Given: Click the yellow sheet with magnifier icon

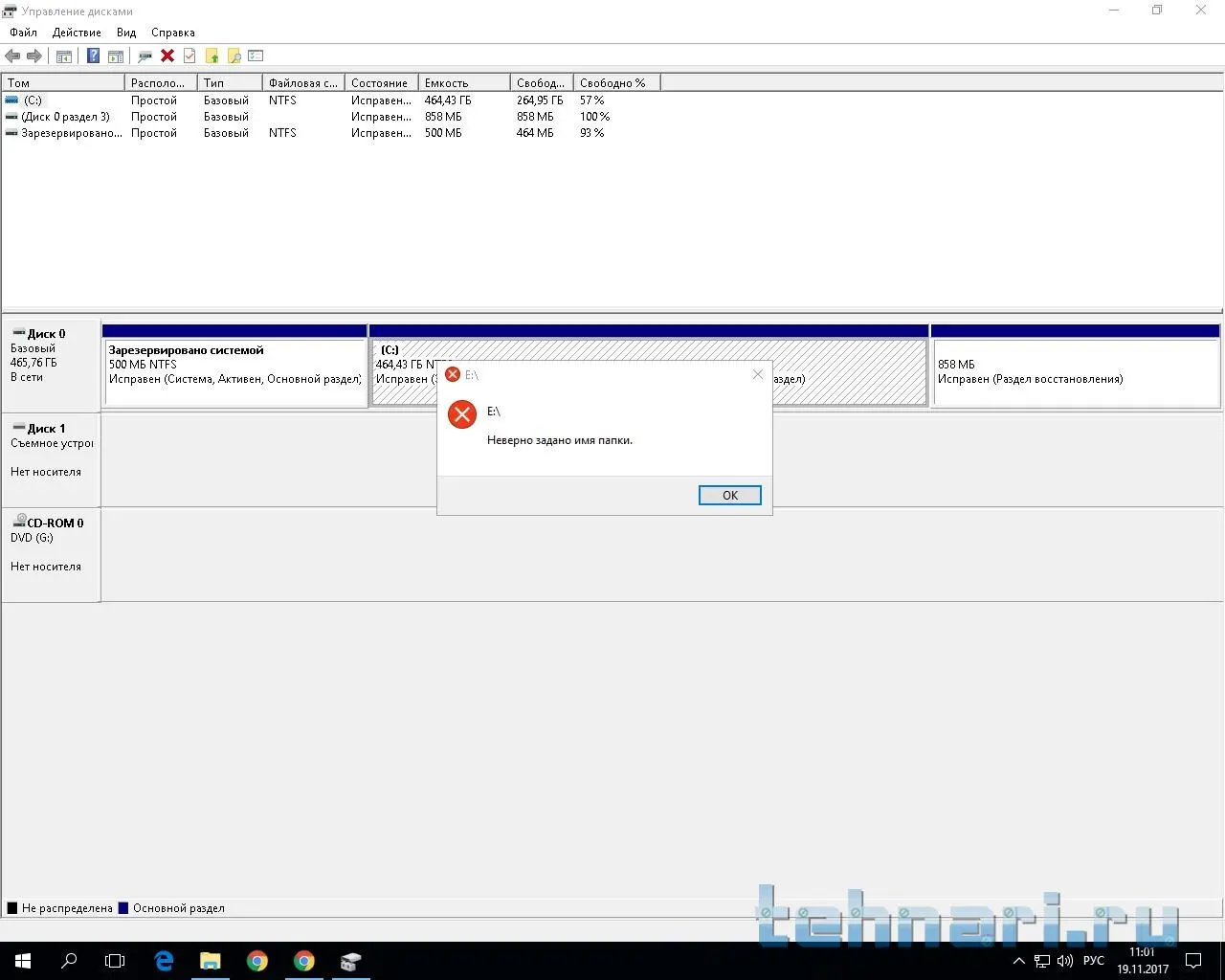Looking at the screenshot, I should [x=234, y=56].
